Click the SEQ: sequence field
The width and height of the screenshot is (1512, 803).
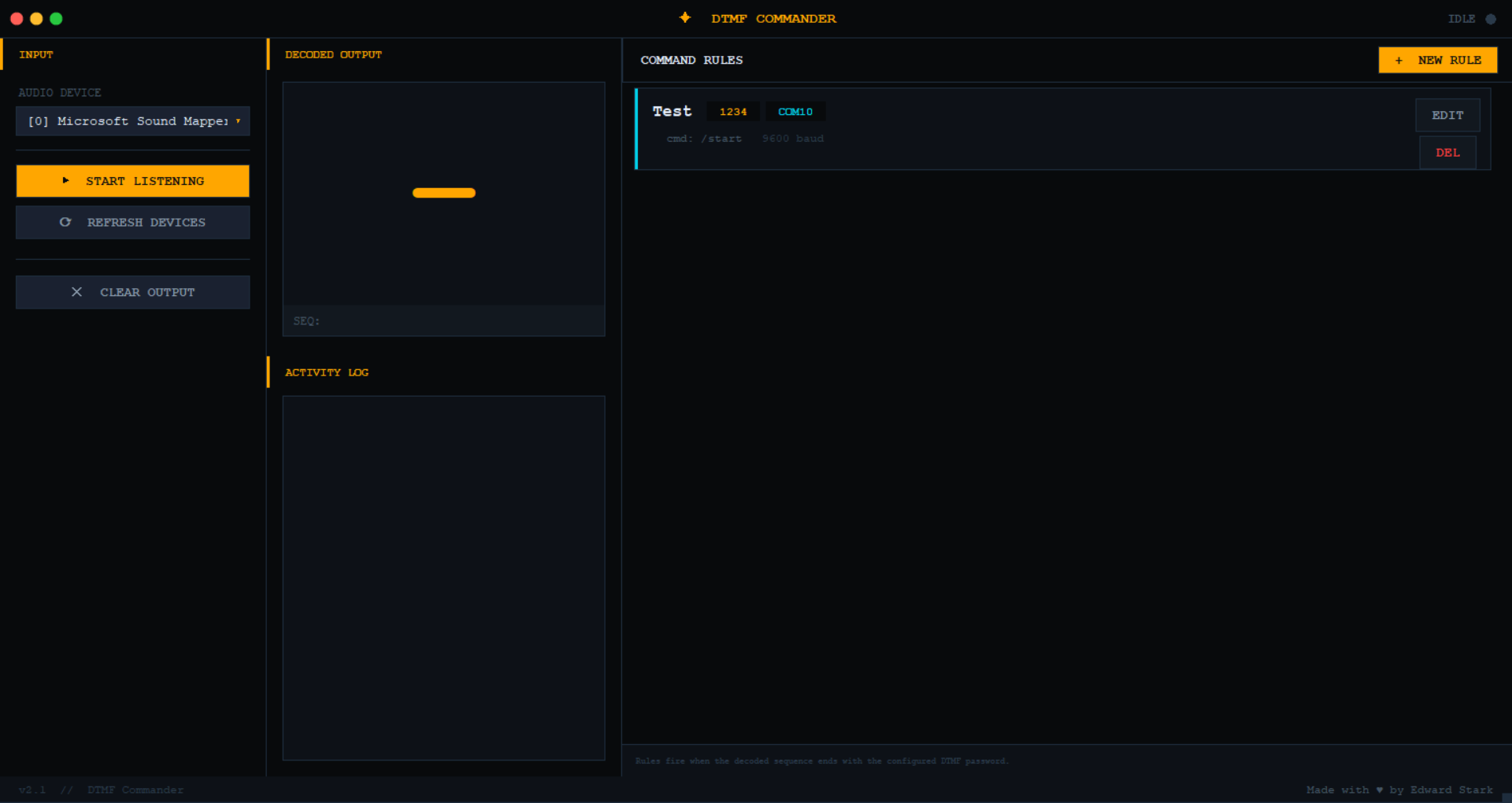[x=444, y=321]
